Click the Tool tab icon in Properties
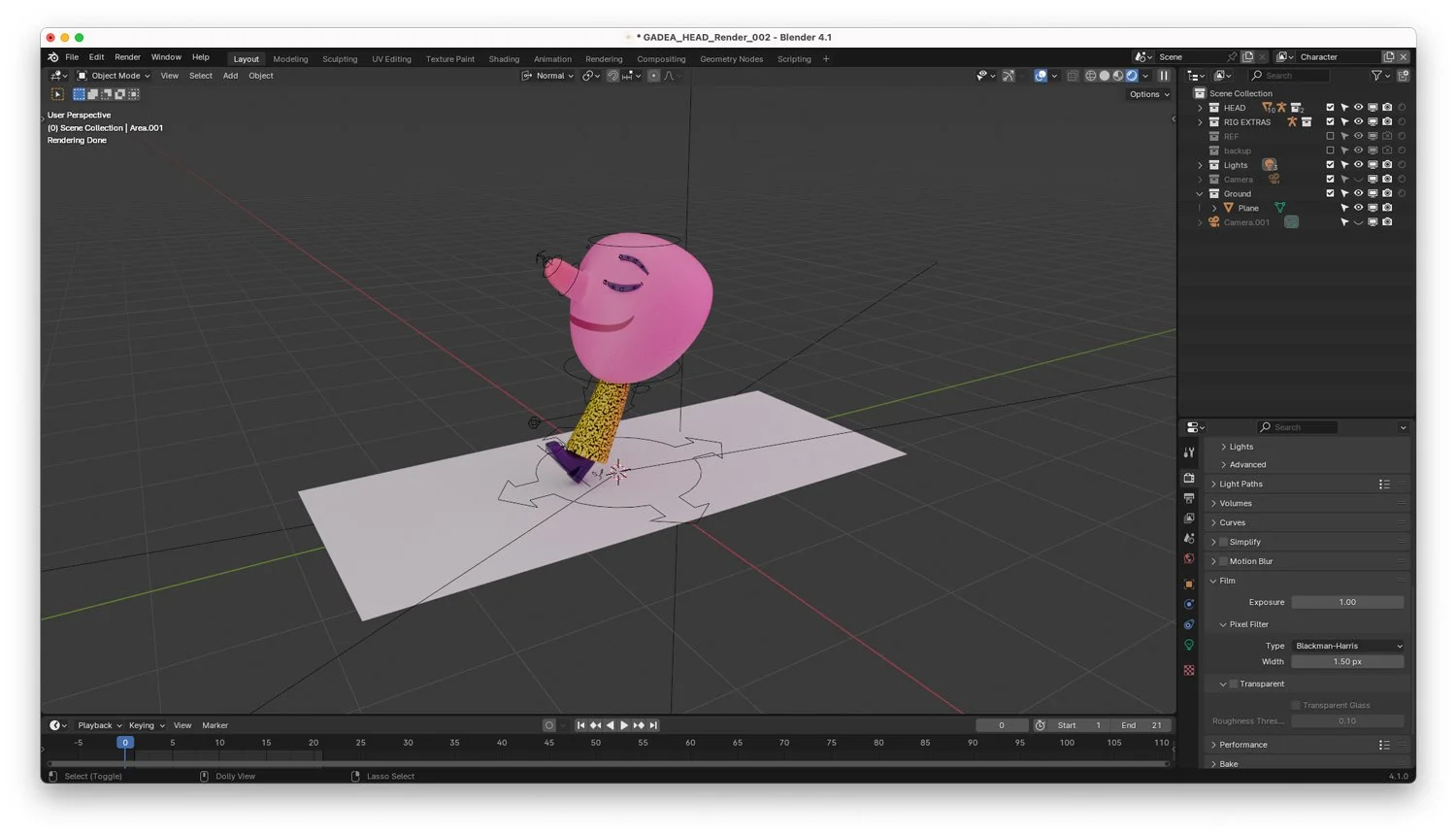1456x836 pixels. pos(1189,452)
